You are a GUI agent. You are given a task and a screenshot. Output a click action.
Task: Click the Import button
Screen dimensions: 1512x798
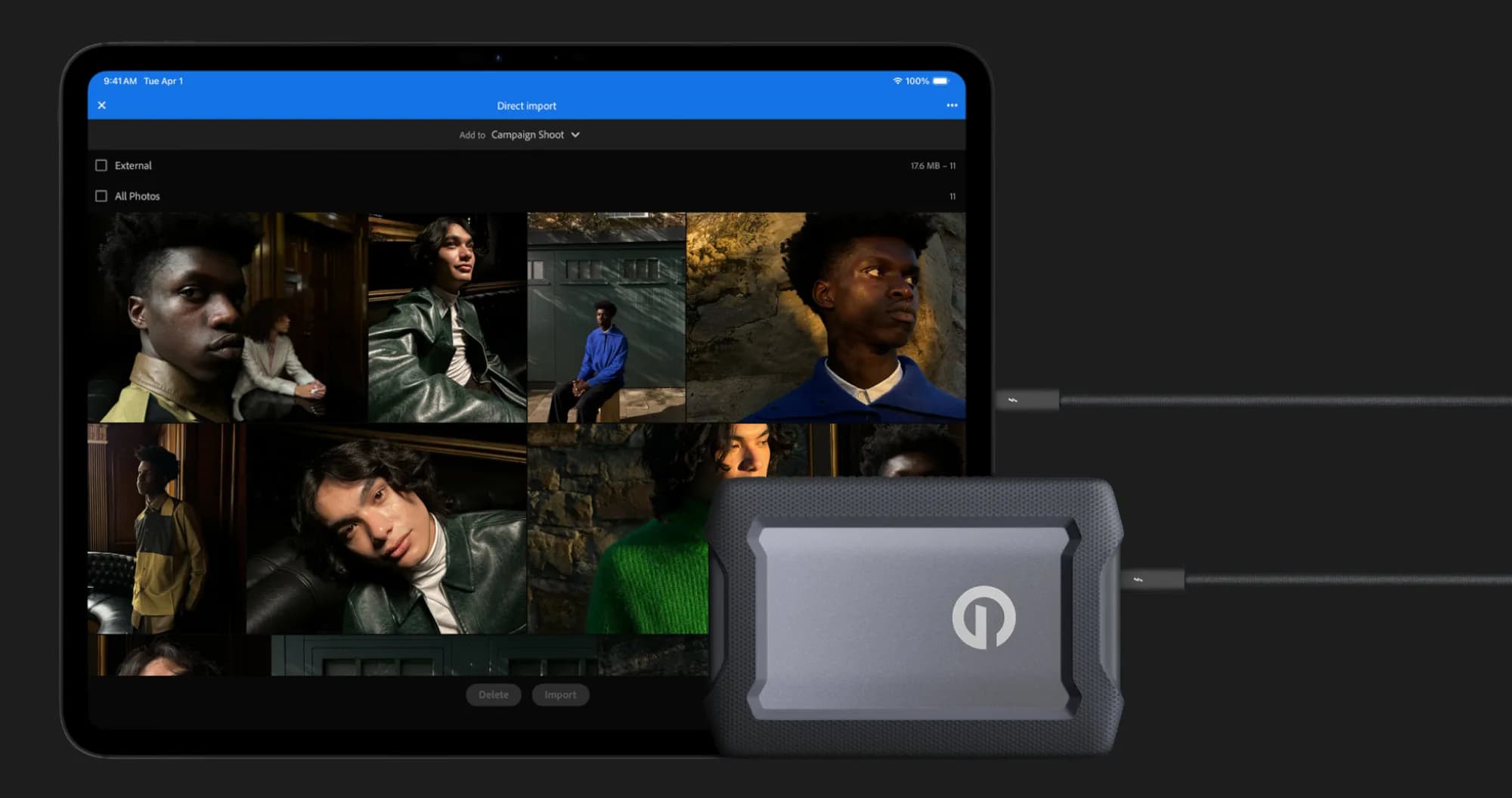click(560, 694)
